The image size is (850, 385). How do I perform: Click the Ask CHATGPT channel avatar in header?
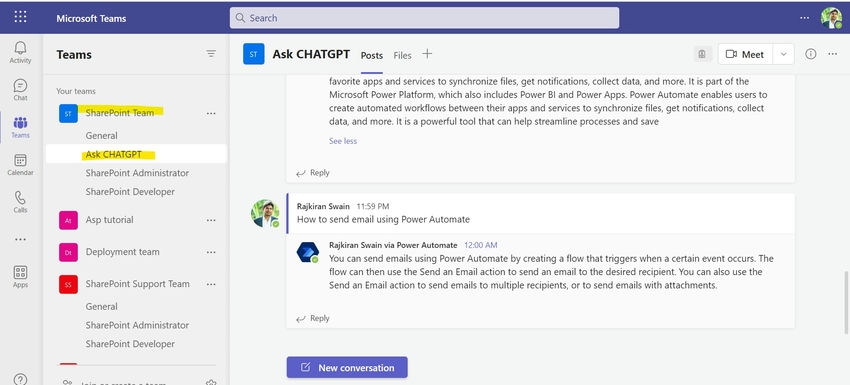pyautogui.click(x=254, y=54)
